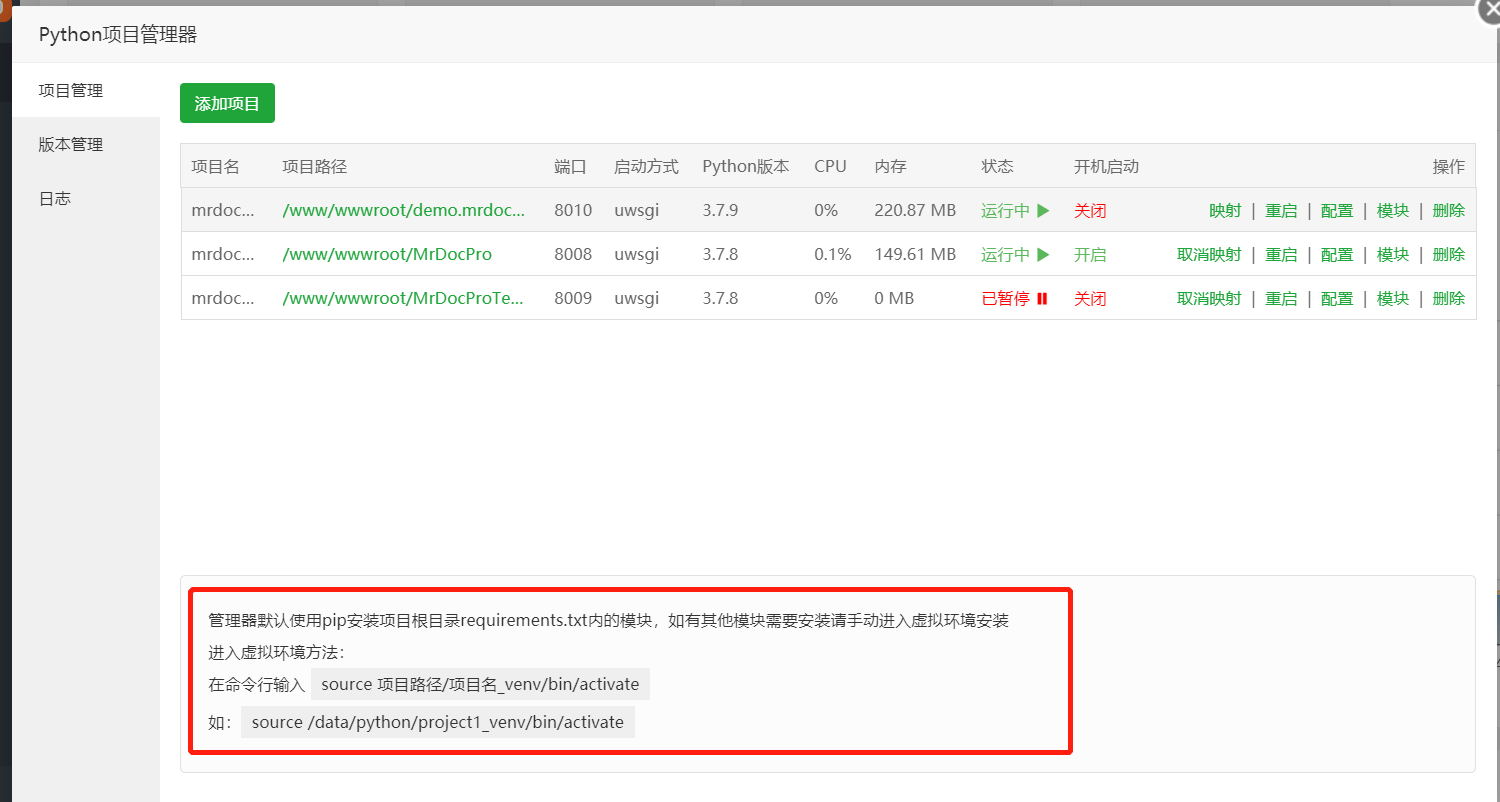The image size is (1500, 802).
Task: Click the running play icon for MrDocPro project
Action: (x=1043, y=255)
